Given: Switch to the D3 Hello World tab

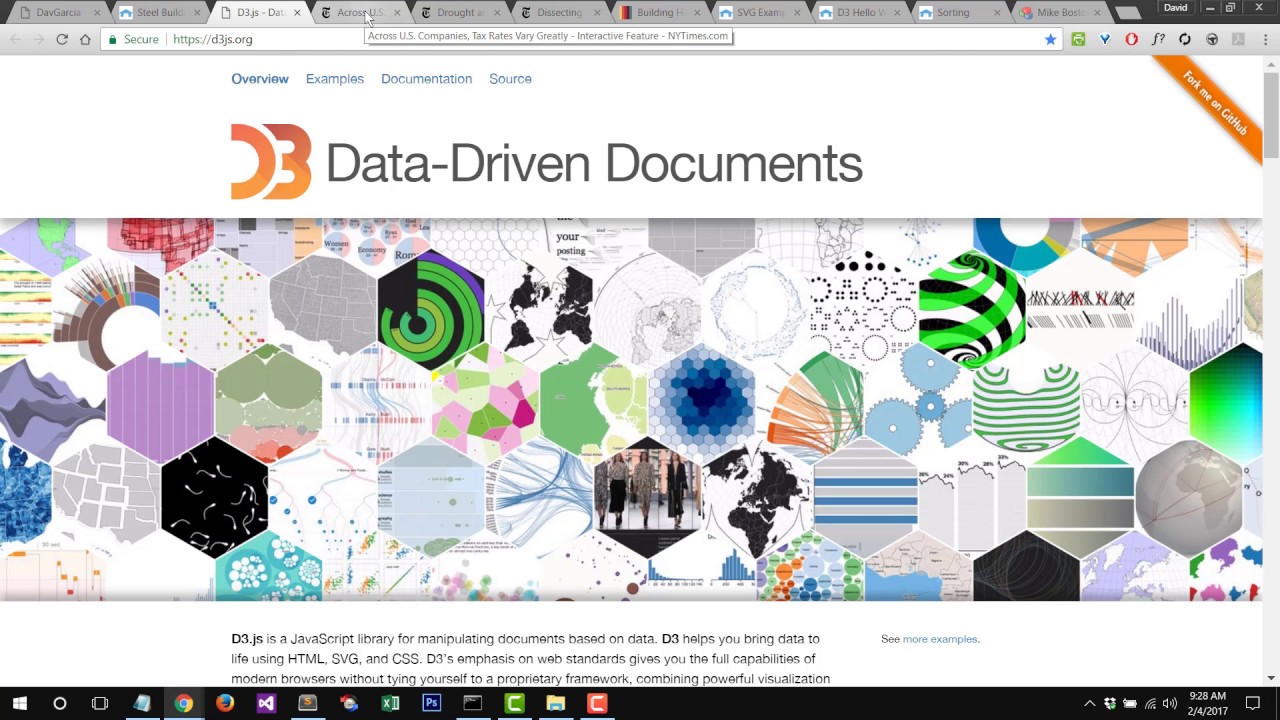Looking at the screenshot, I should click(862, 12).
